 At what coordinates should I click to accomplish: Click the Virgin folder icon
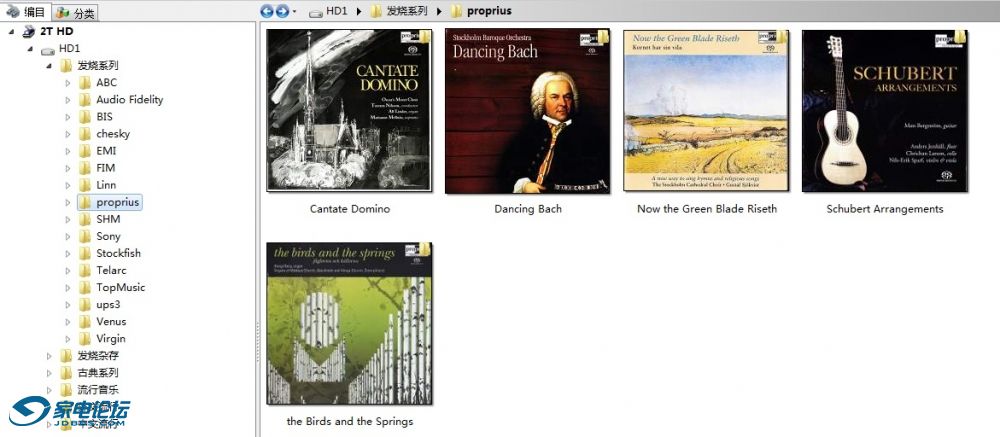pyautogui.click(x=85, y=339)
